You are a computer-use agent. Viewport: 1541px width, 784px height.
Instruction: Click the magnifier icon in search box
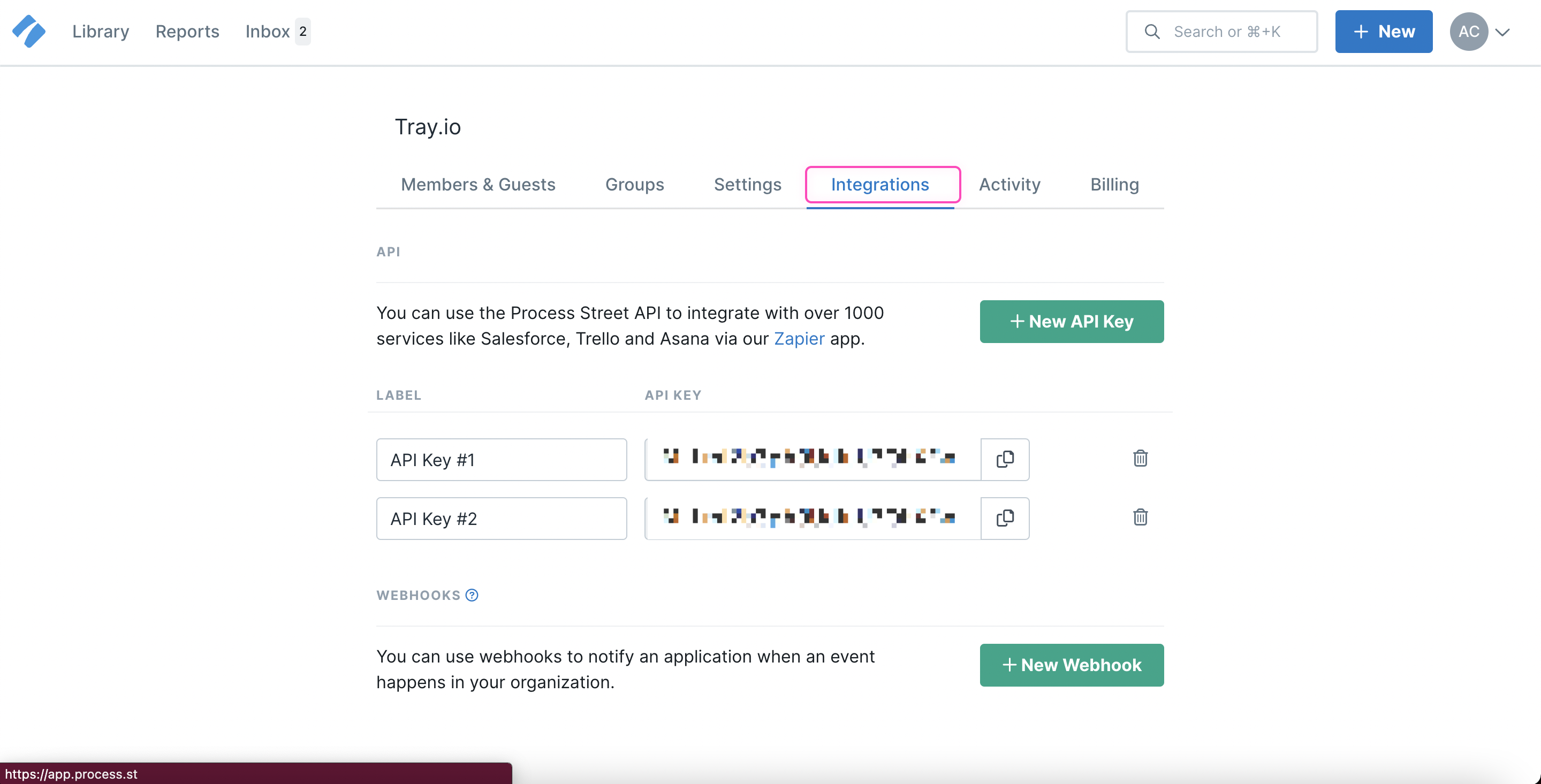(1152, 32)
